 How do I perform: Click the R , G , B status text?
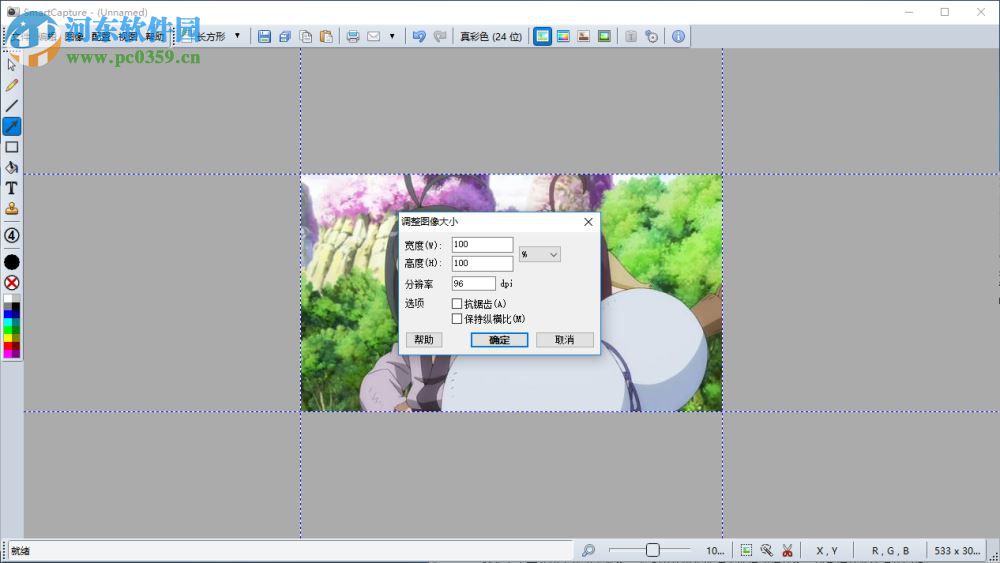(x=890, y=550)
